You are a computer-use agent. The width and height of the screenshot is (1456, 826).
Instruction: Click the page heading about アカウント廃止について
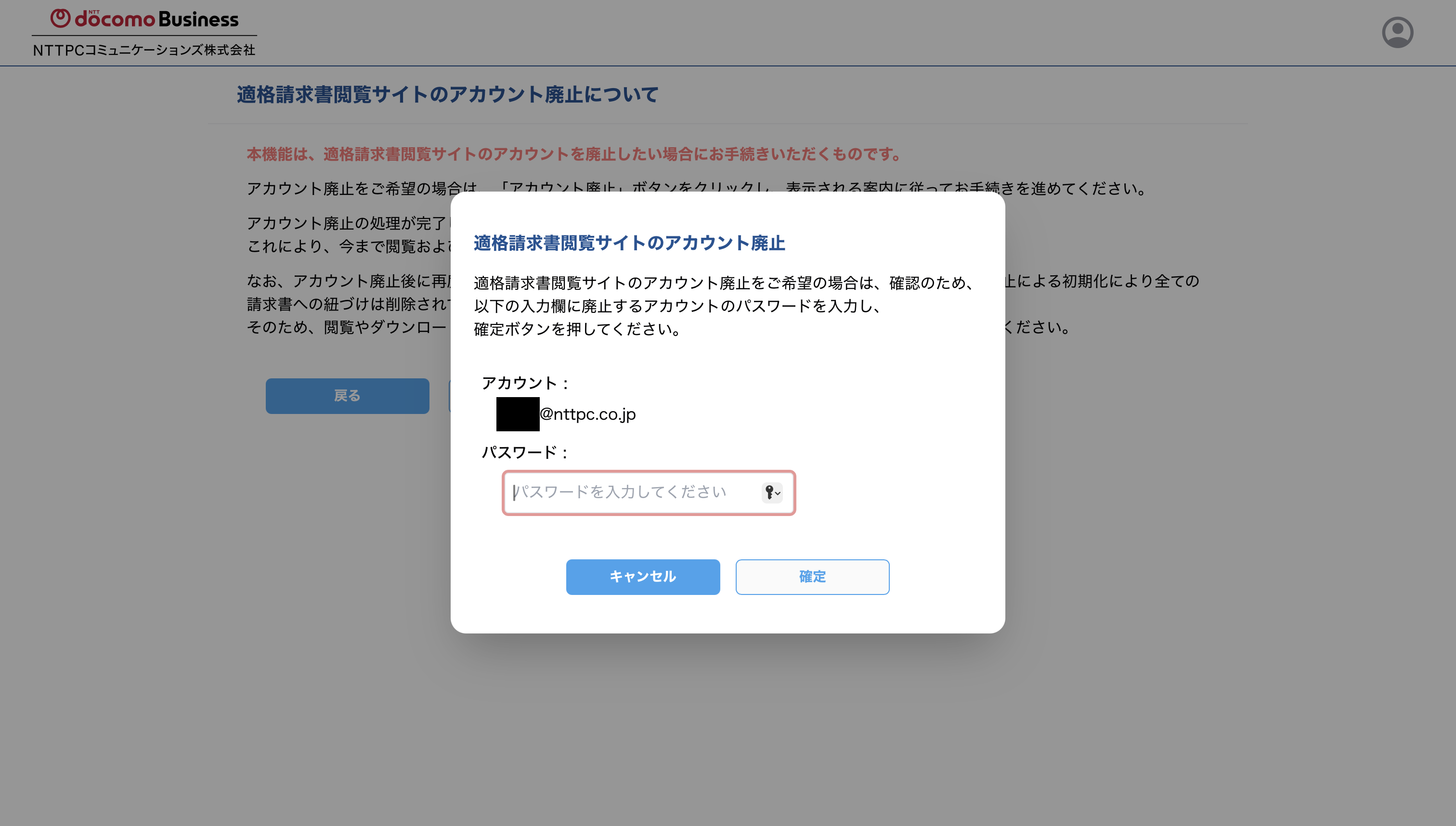click(x=448, y=95)
